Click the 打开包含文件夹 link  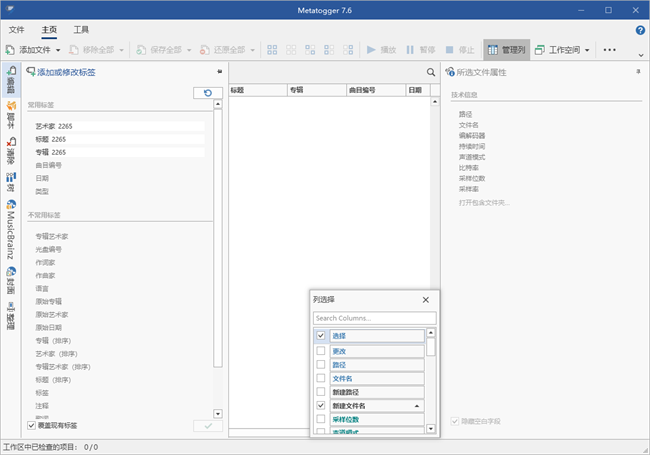(483, 202)
